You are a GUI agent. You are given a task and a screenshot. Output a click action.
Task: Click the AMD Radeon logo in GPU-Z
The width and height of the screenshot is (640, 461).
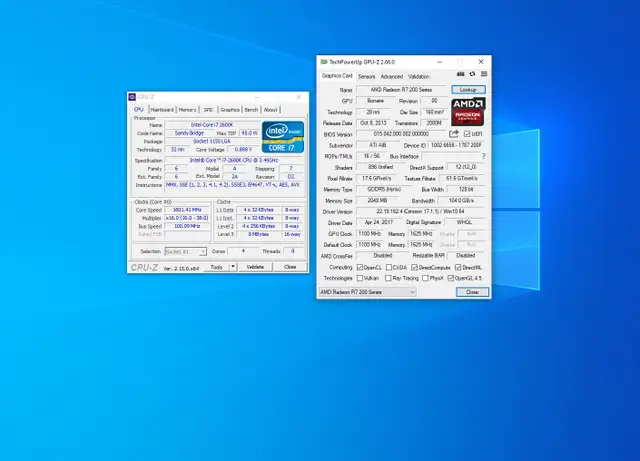click(x=468, y=111)
